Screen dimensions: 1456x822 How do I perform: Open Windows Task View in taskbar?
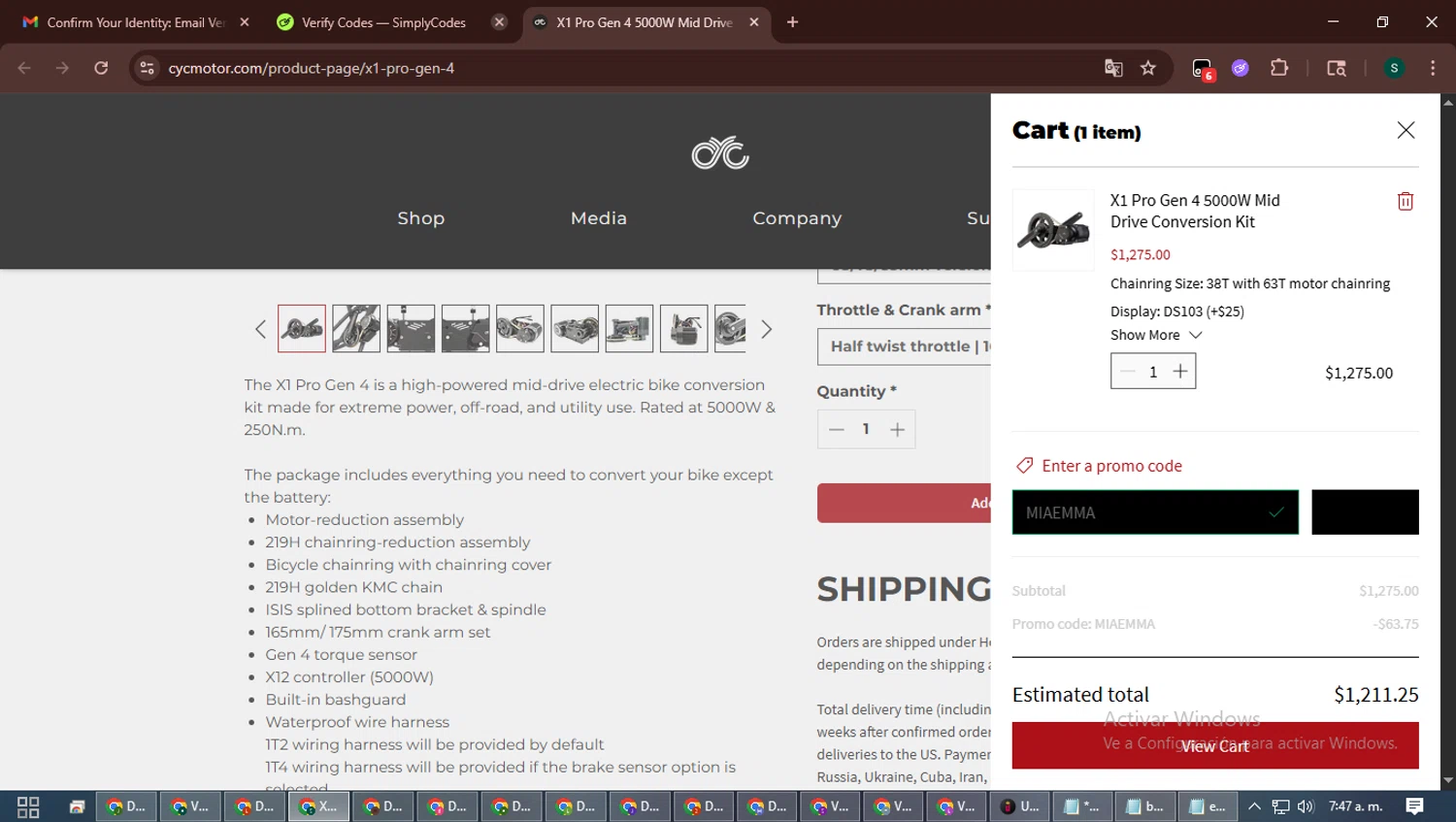28,806
